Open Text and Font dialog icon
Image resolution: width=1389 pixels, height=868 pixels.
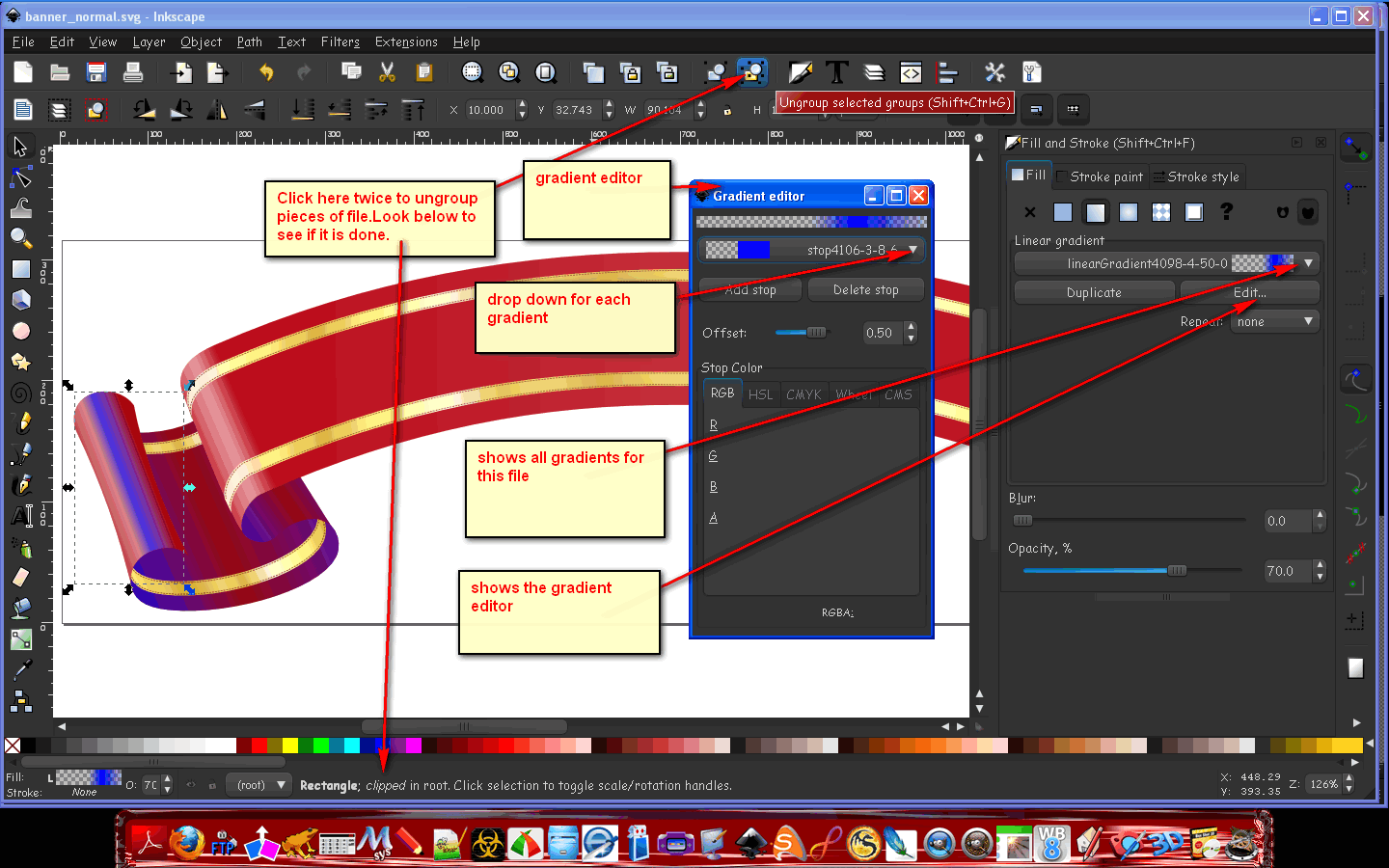tap(836, 72)
